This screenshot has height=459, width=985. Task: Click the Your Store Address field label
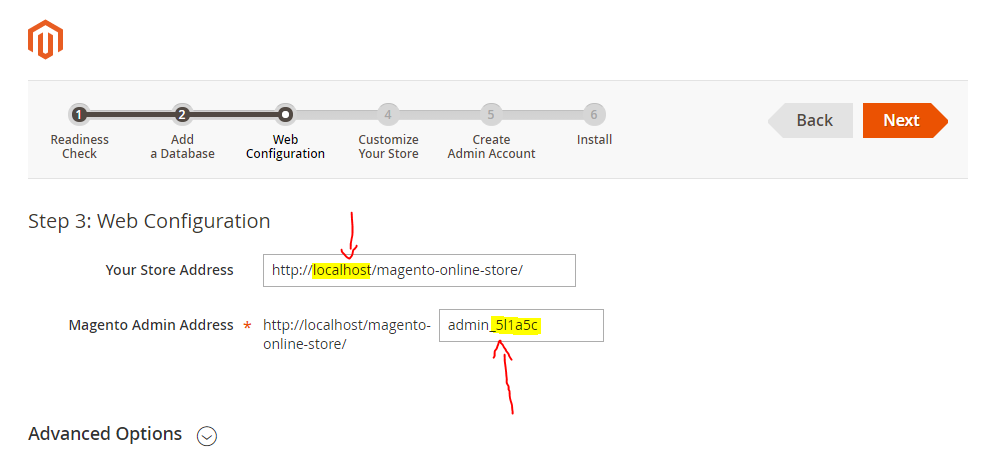[169, 270]
